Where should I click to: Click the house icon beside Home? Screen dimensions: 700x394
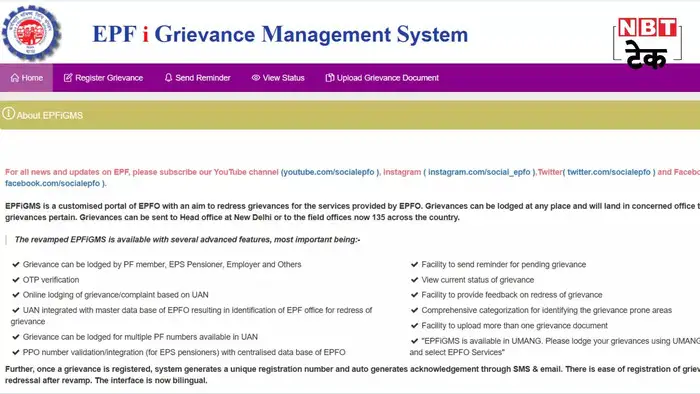click(x=15, y=78)
